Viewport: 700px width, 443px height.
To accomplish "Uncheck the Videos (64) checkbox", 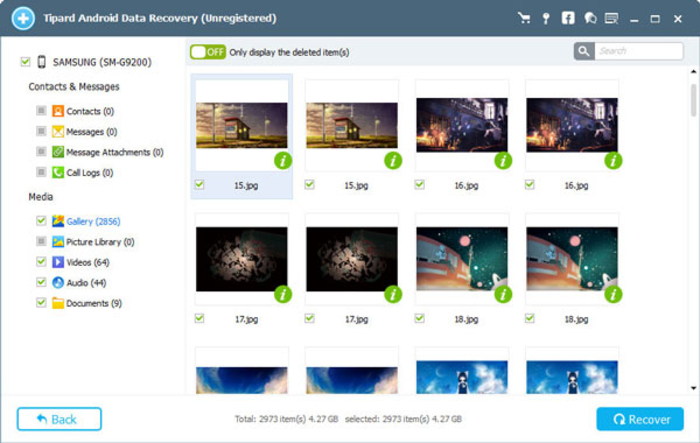I will 41,262.
